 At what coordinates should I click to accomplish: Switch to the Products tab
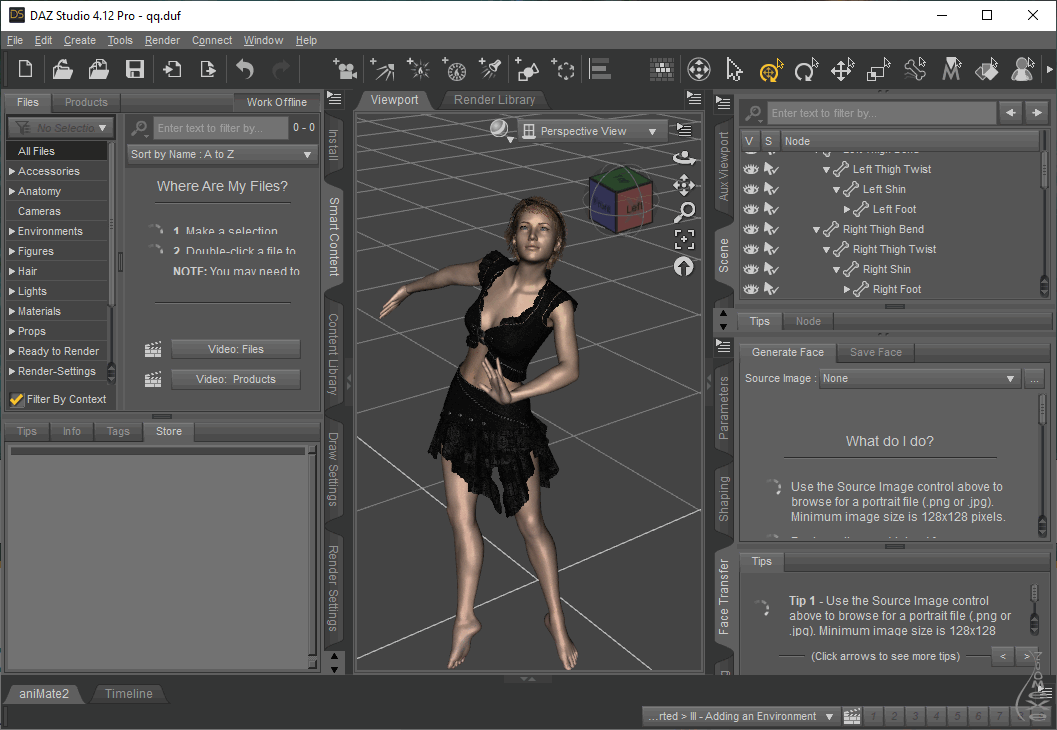(86, 102)
